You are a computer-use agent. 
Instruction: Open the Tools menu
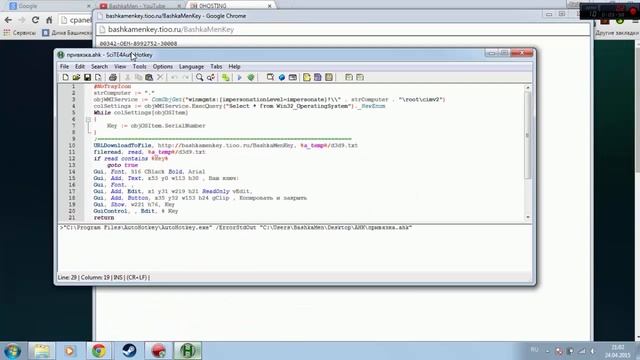click(139, 67)
